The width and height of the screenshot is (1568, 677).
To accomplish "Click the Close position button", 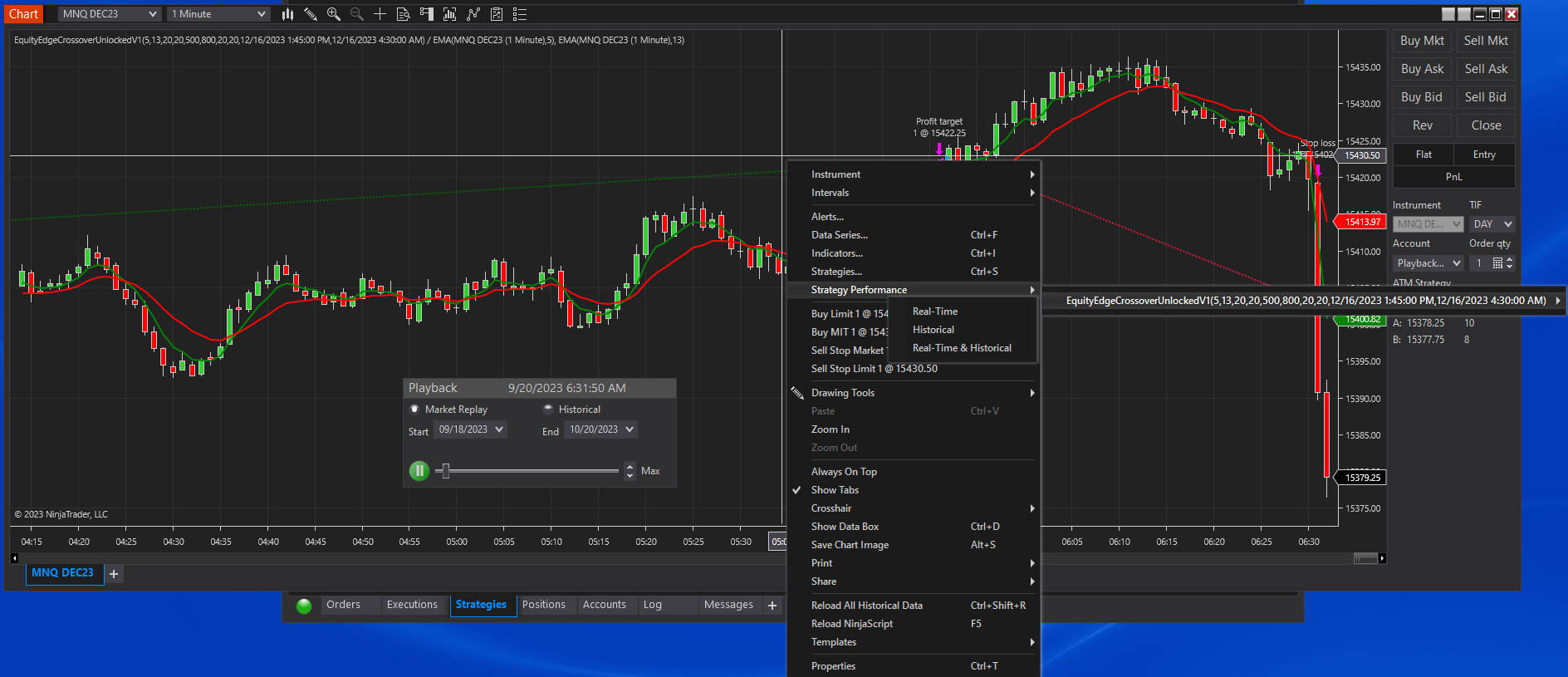I will pos(1486,125).
